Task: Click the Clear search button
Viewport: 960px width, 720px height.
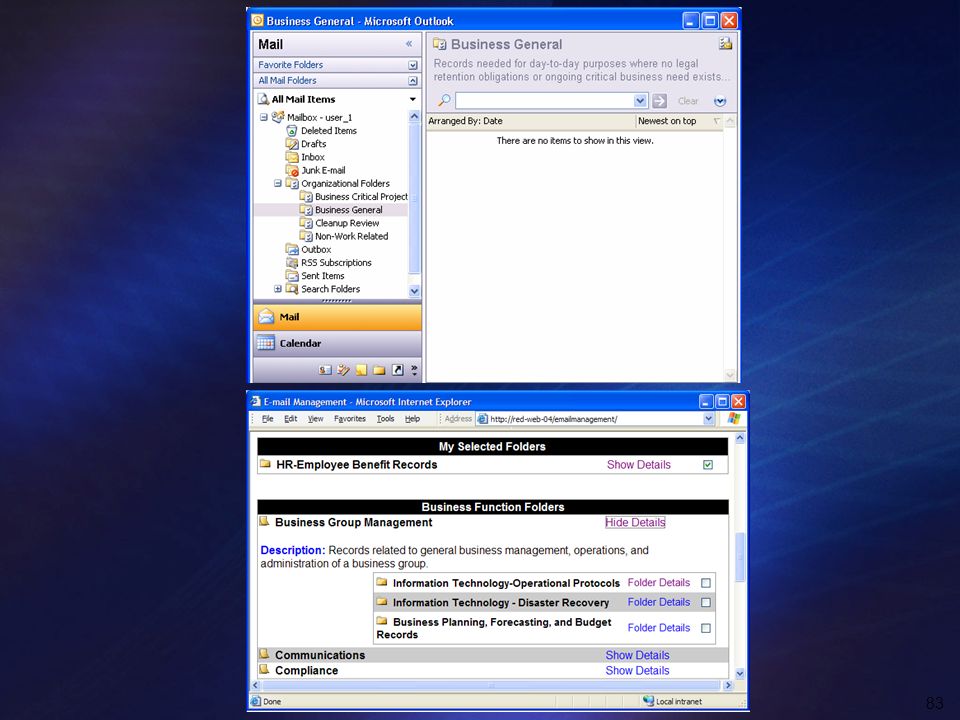Action: click(688, 101)
